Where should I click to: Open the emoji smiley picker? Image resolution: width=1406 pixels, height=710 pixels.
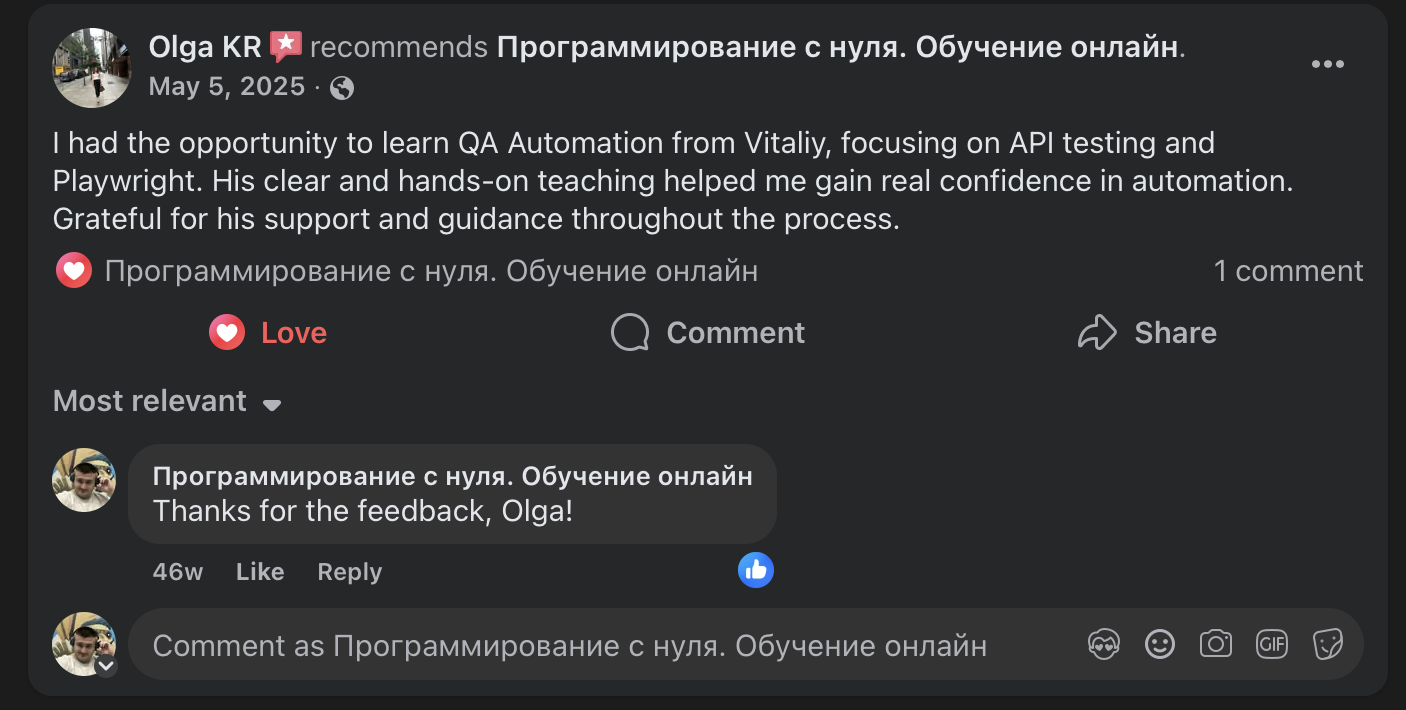[x=1159, y=644]
